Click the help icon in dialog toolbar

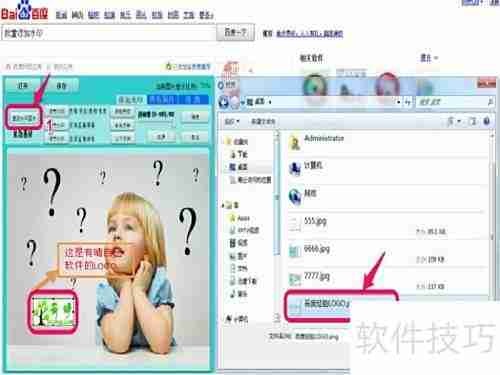486,121
